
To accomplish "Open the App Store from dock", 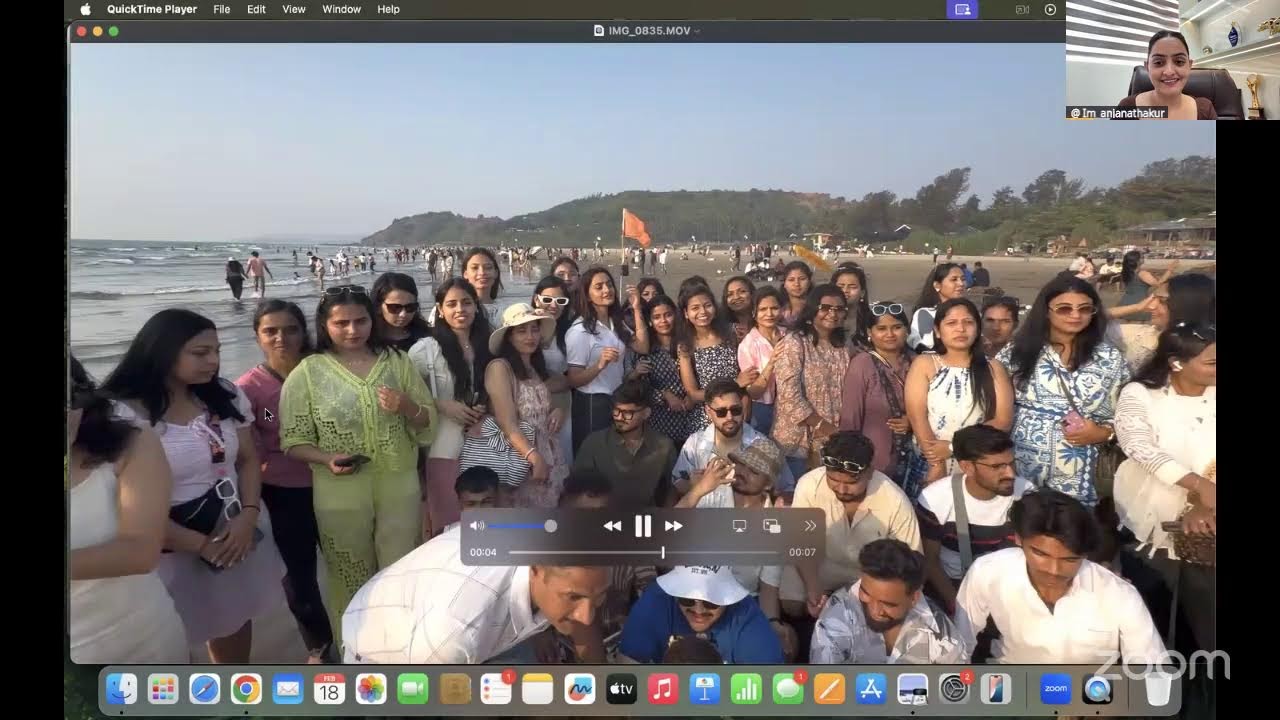I will (871, 688).
